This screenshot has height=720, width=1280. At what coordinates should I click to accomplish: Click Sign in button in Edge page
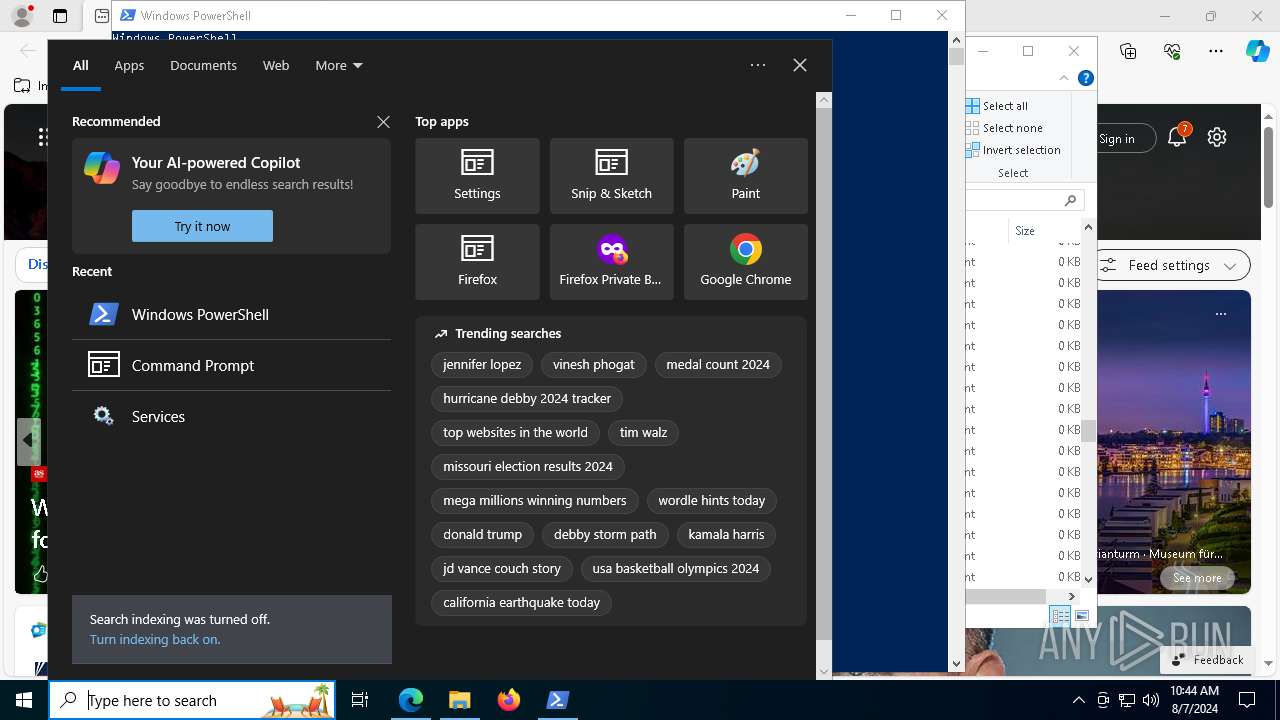[x=1117, y=139]
